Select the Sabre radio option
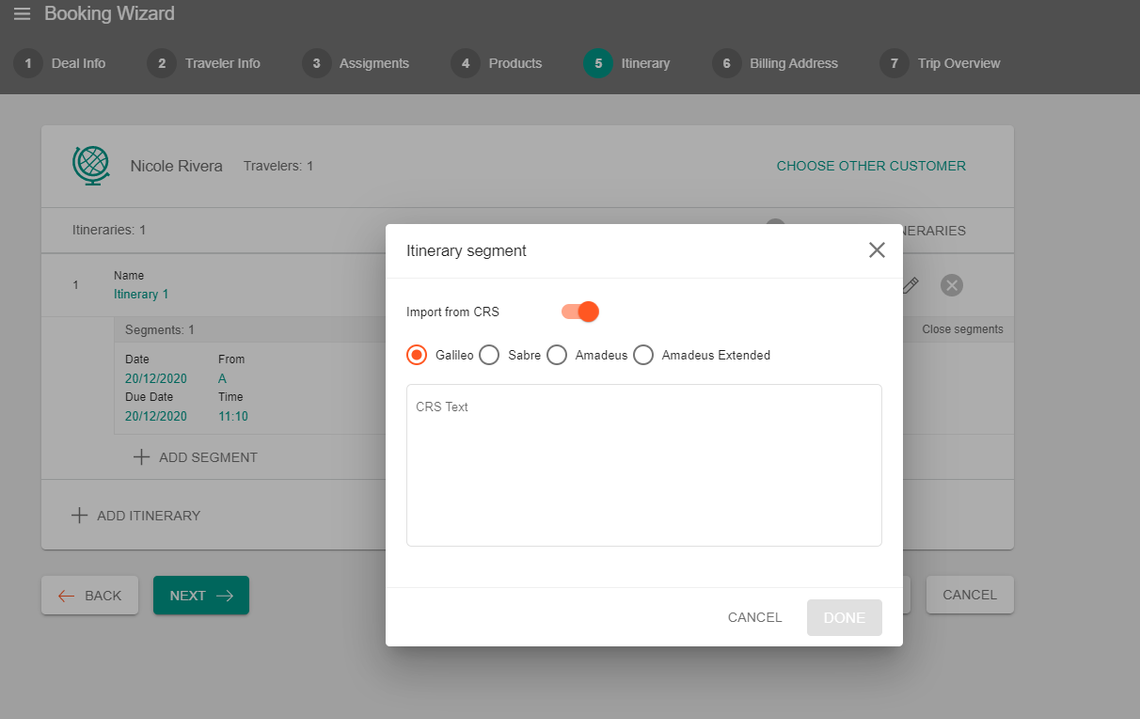 pos(489,355)
